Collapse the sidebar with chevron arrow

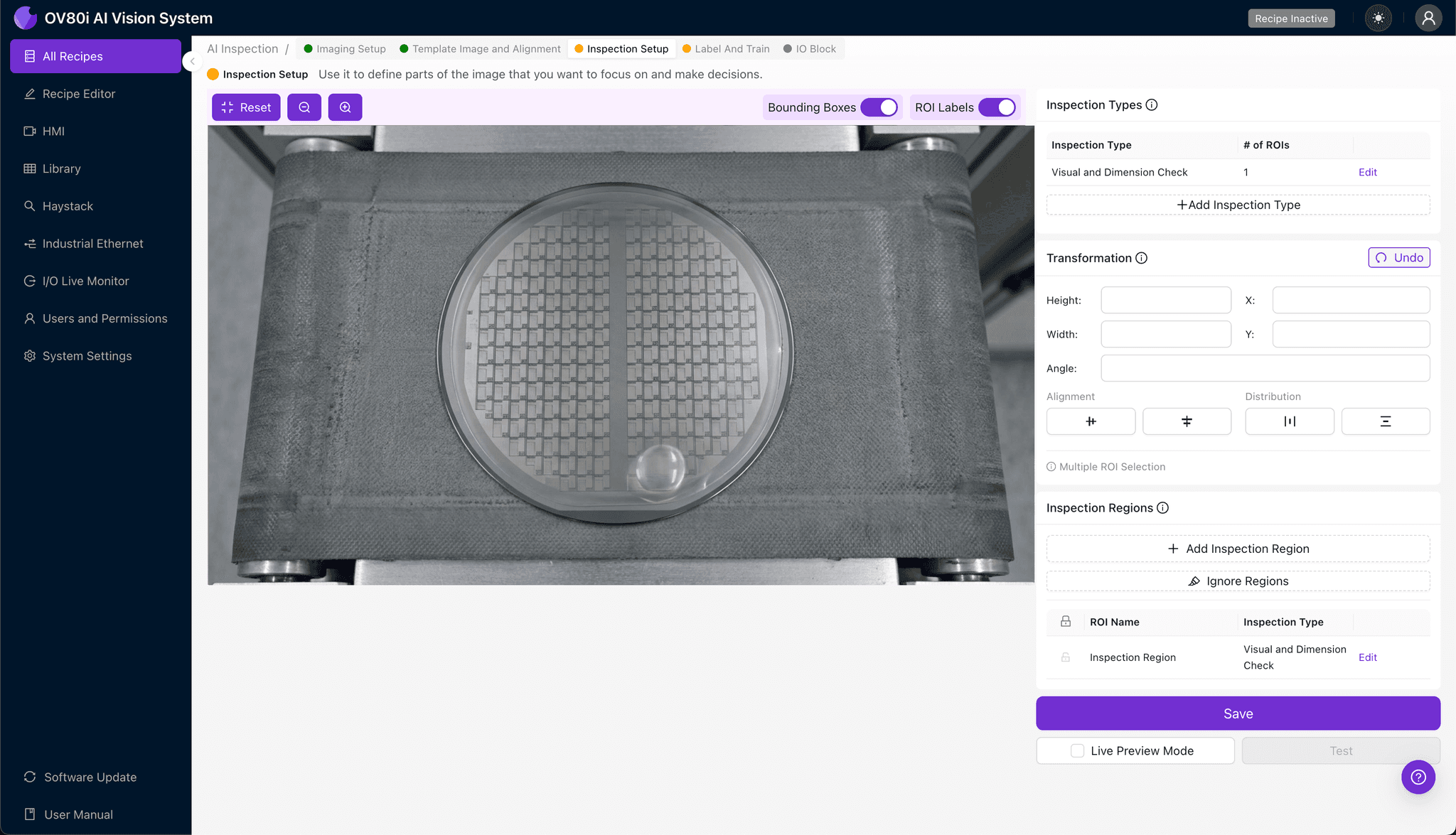[192, 61]
